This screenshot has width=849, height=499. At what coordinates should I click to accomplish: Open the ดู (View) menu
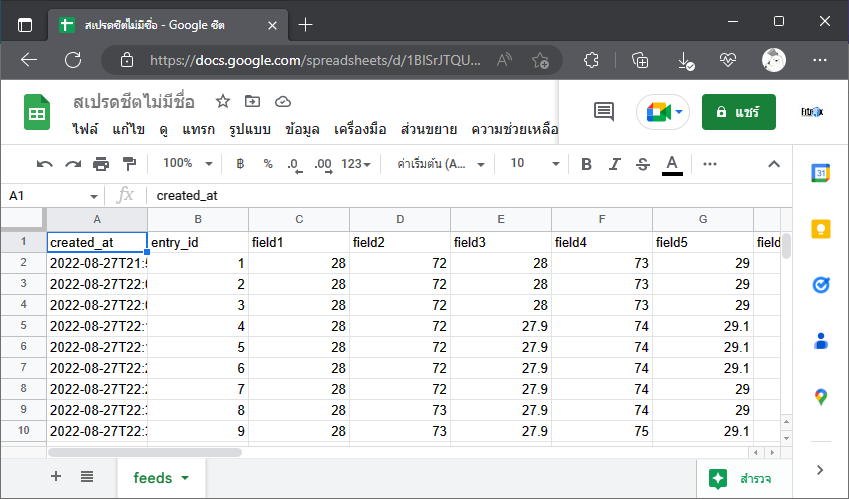pyautogui.click(x=164, y=129)
